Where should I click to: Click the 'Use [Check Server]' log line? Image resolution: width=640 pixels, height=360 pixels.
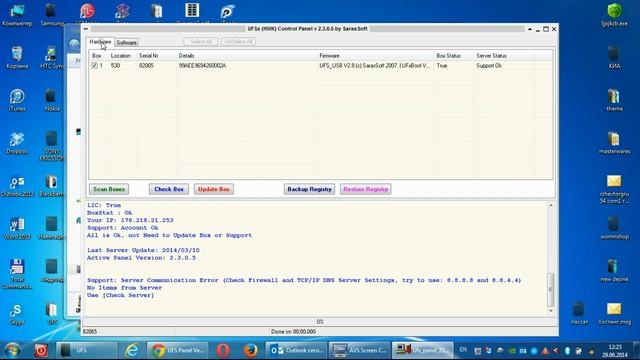pos(120,295)
